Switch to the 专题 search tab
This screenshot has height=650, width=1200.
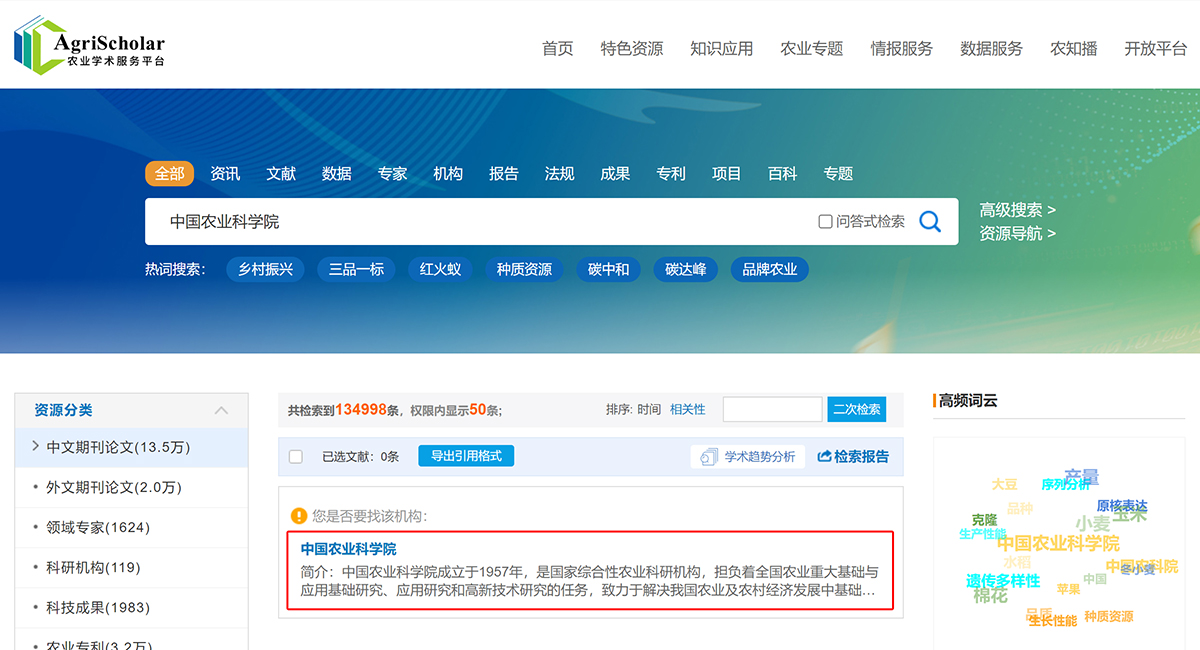pyautogui.click(x=838, y=174)
